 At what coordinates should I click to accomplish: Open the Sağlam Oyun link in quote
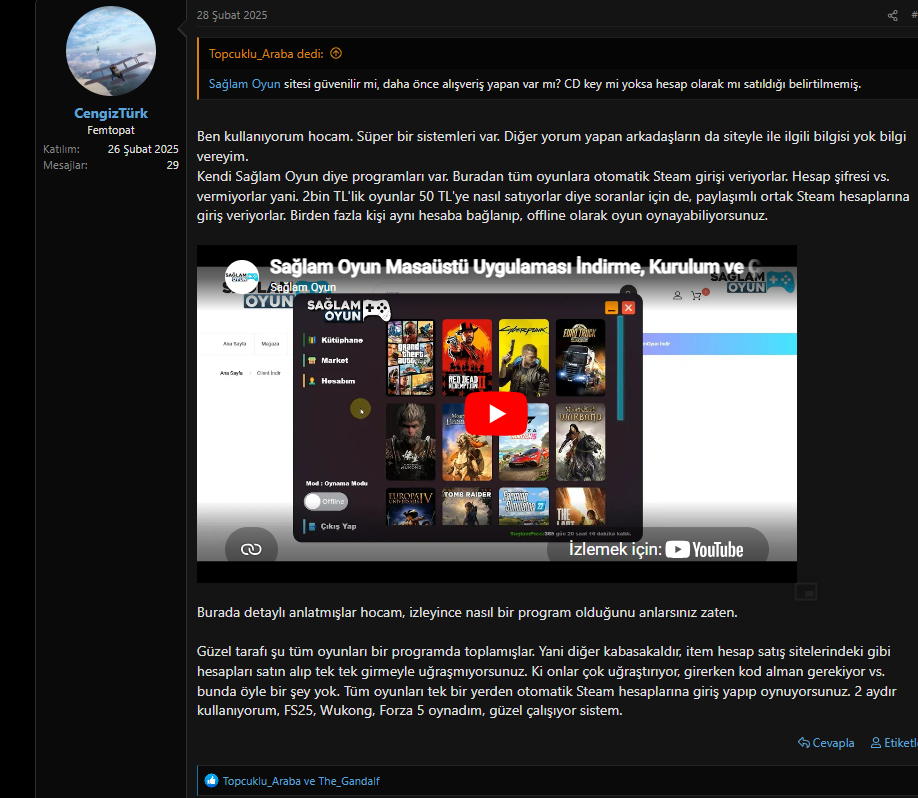pyautogui.click(x=244, y=84)
